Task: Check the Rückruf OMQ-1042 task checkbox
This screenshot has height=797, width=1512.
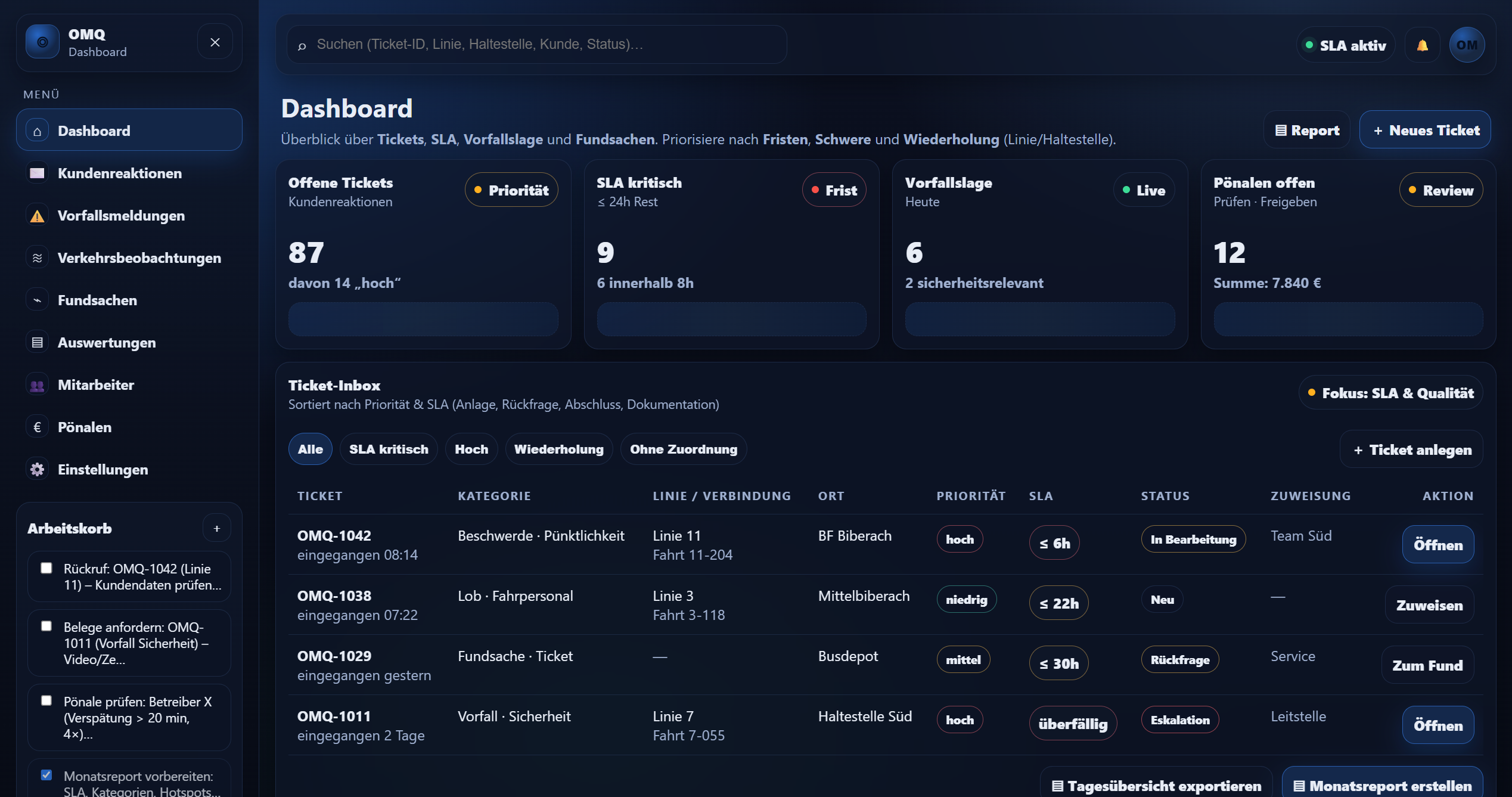Action: 46,567
